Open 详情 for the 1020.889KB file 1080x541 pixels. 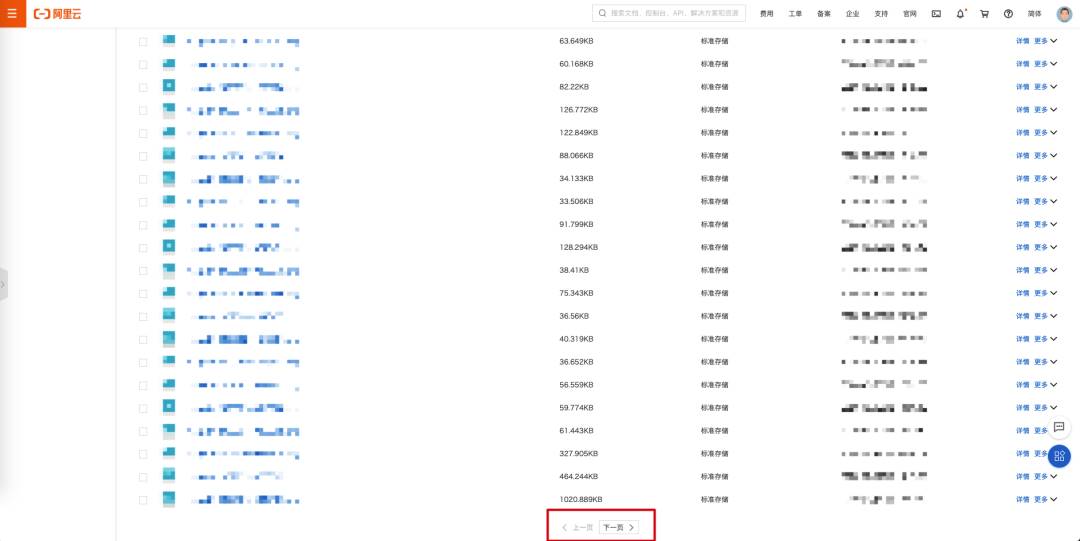(x=1023, y=499)
